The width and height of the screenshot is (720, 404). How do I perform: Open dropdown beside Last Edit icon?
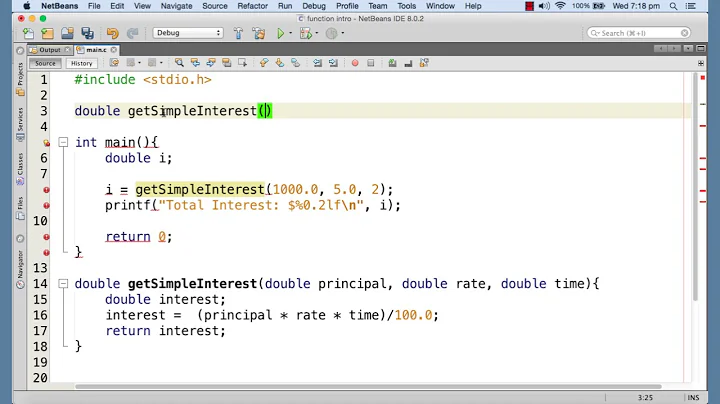tap(140, 63)
